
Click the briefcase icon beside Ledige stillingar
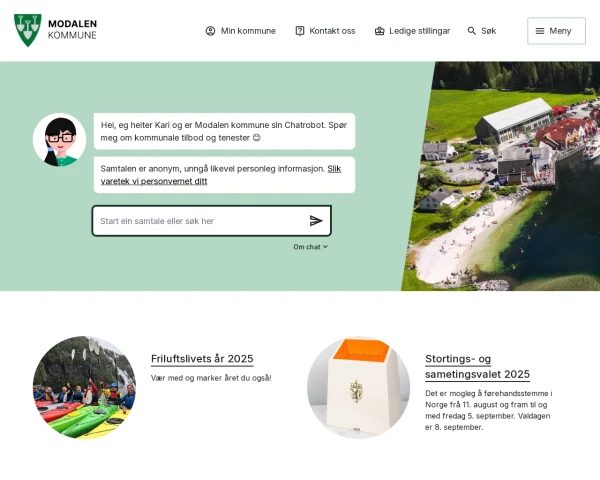(x=379, y=31)
